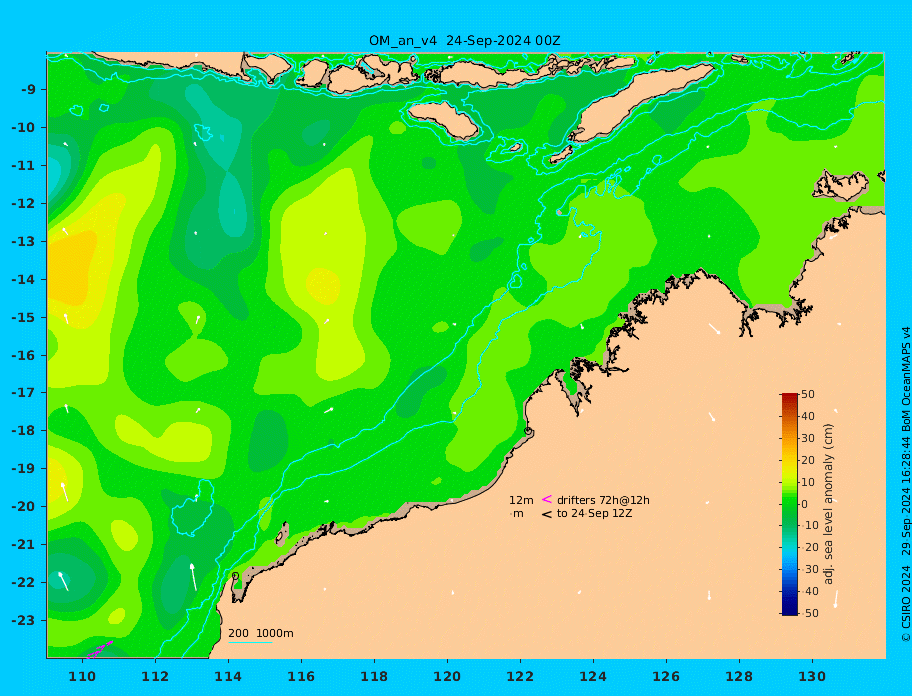This screenshot has width=912, height=696.
Task: Click the longitude axis label '110'
Action: (82, 676)
